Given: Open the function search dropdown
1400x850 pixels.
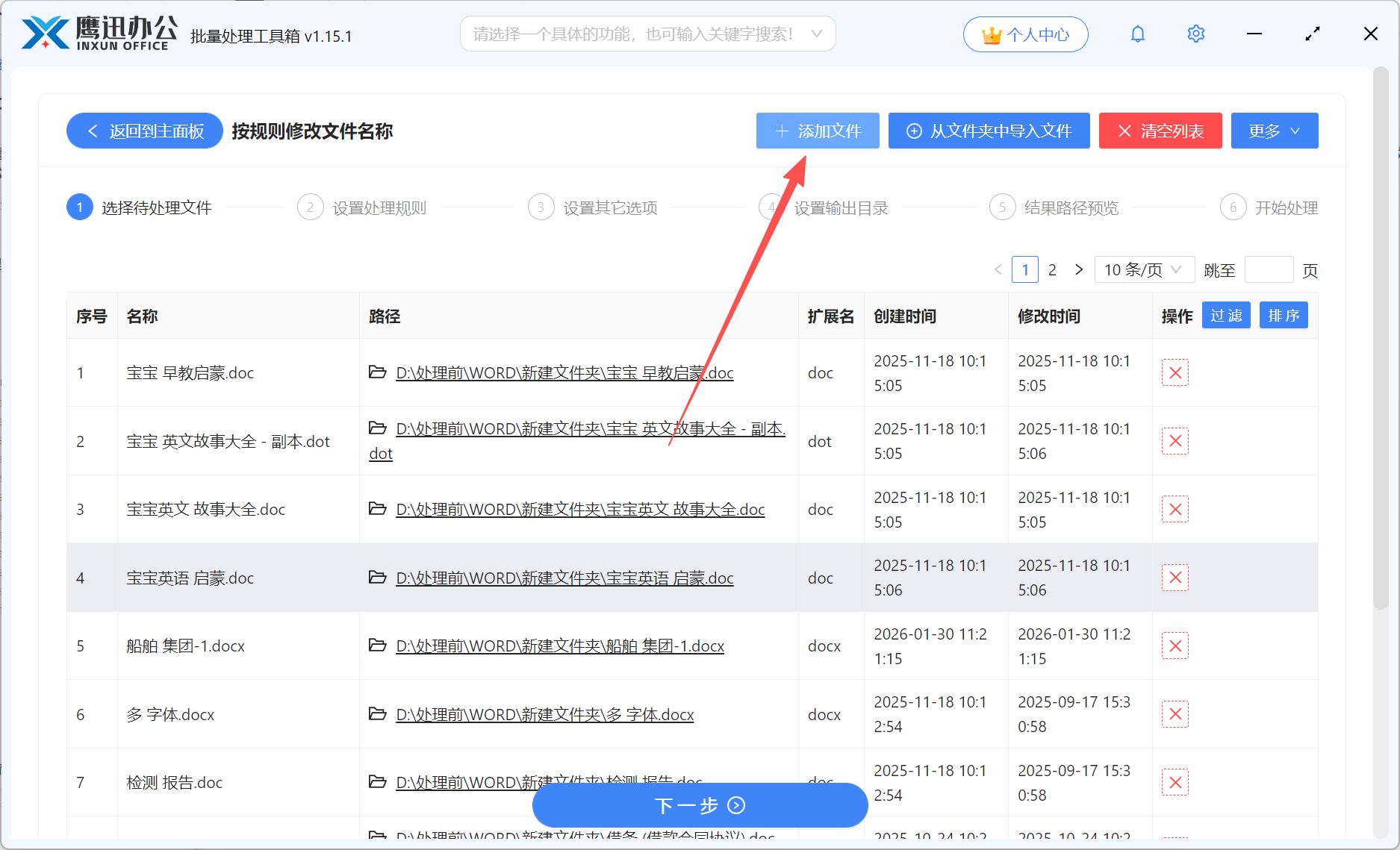Looking at the screenshot, I should pos(647,34).
